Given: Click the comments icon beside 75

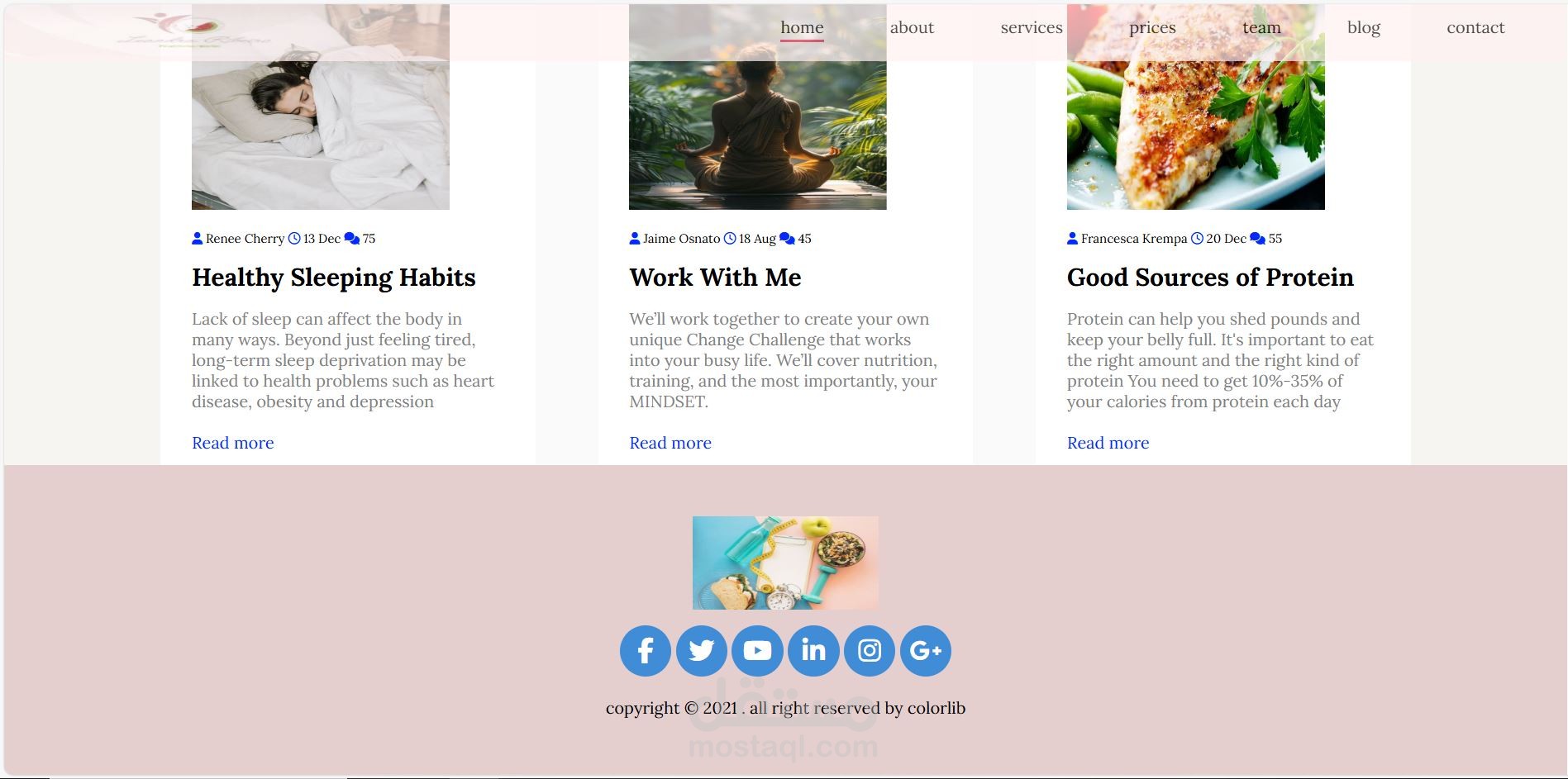Looking at the screenshot, I should click(351, 239).
